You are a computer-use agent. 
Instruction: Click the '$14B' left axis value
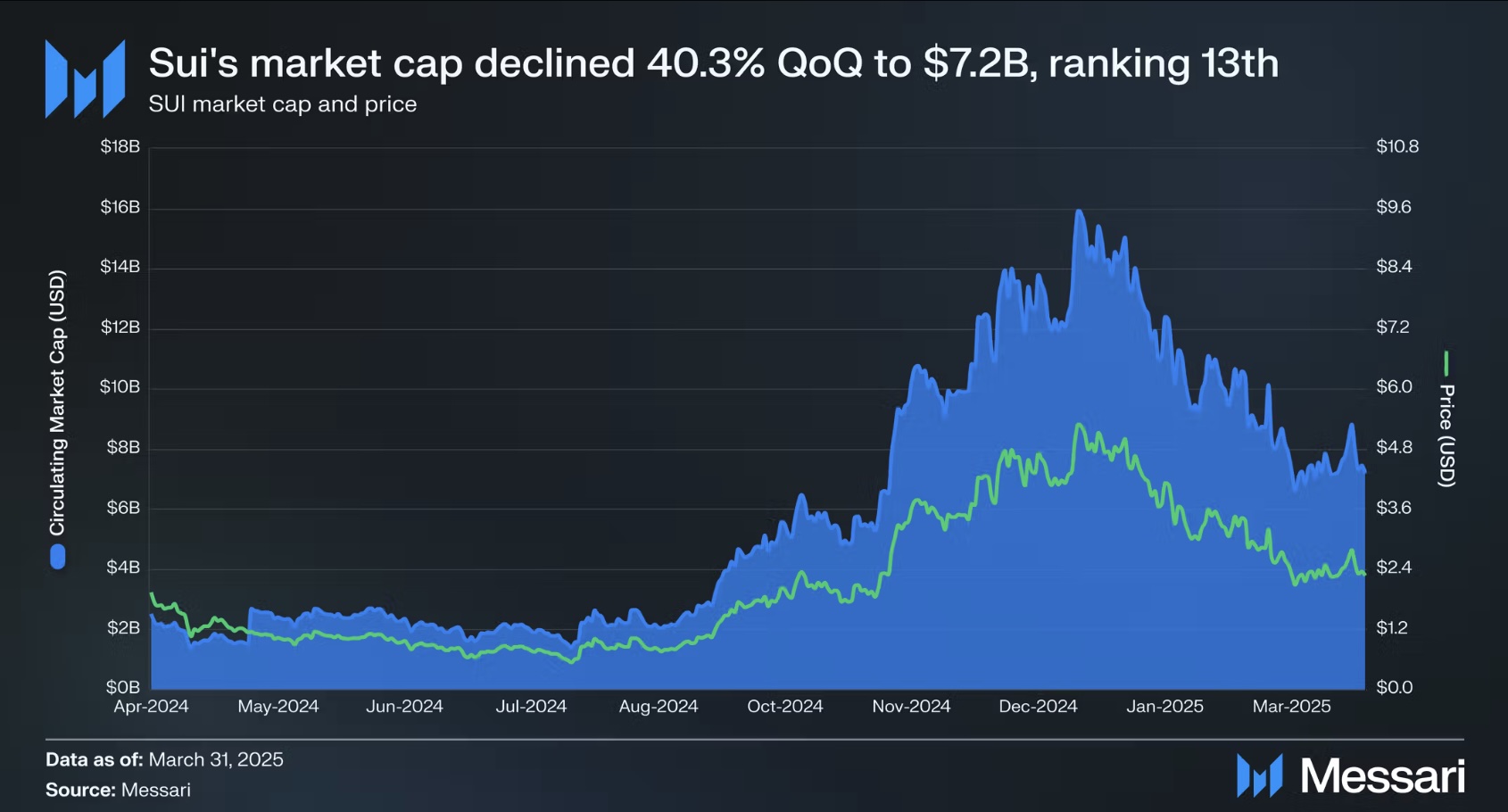120,267
